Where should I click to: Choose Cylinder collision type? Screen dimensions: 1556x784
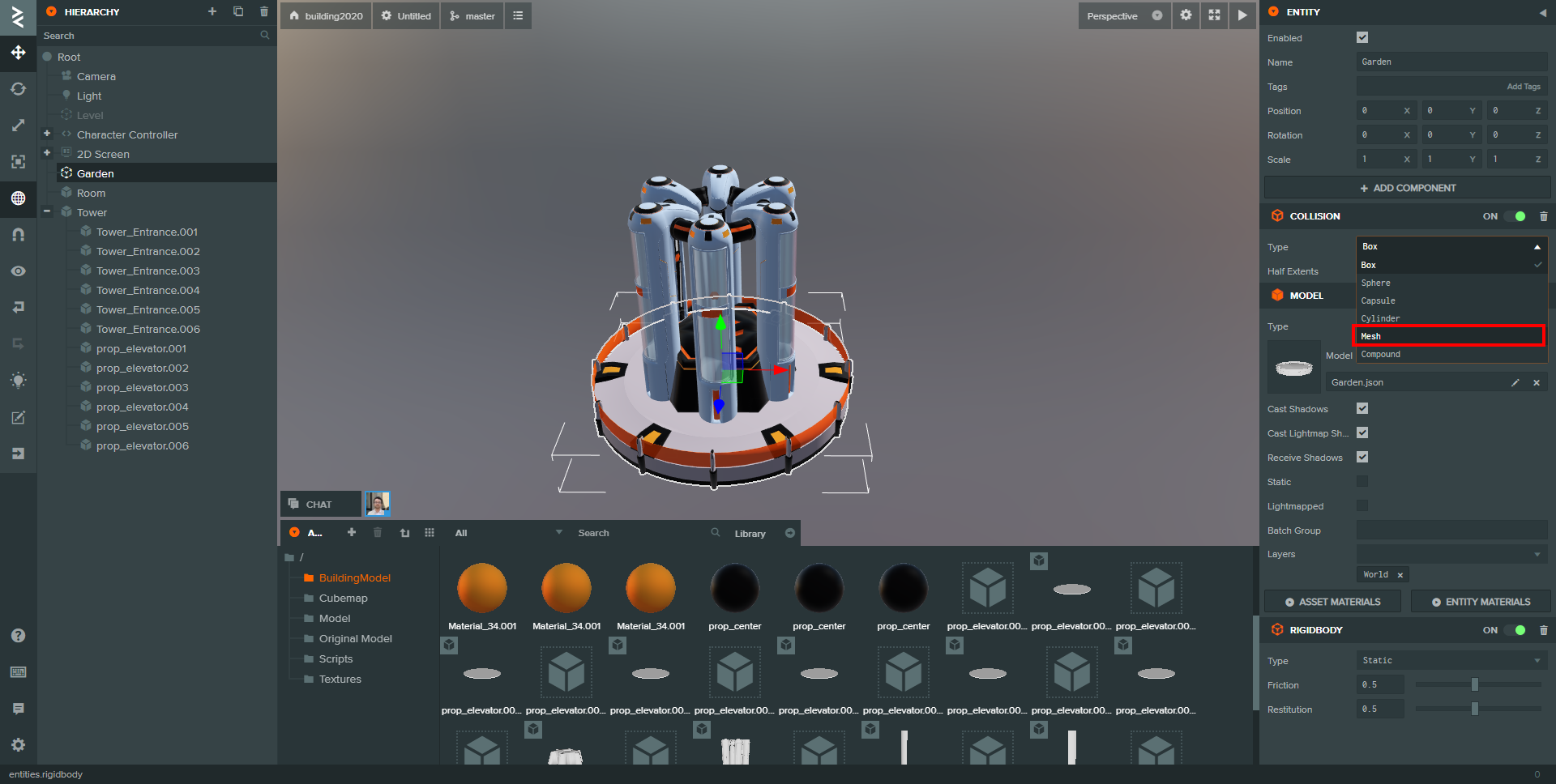coord(1451,318)
